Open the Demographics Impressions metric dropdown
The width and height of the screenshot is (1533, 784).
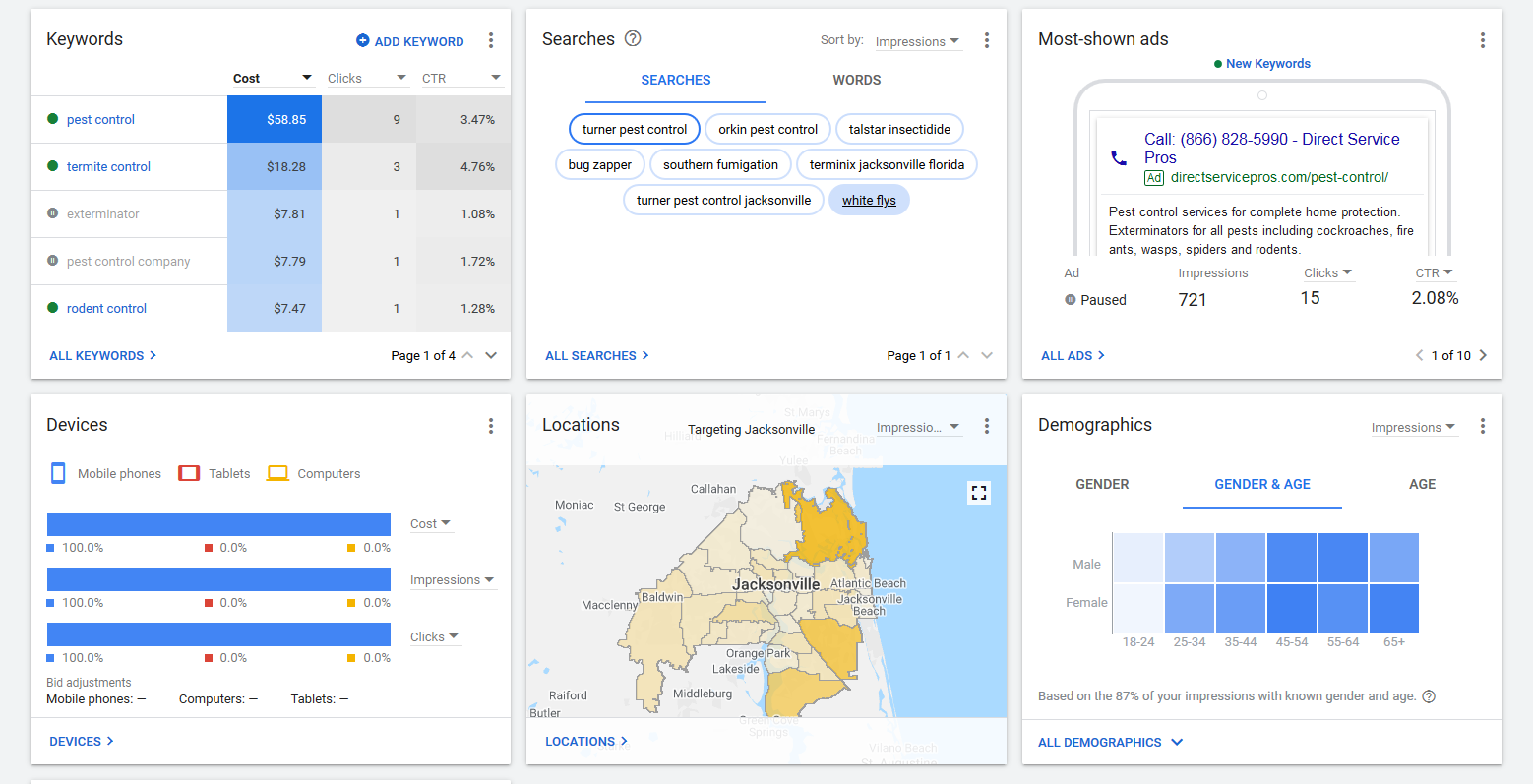point(1413,428)
